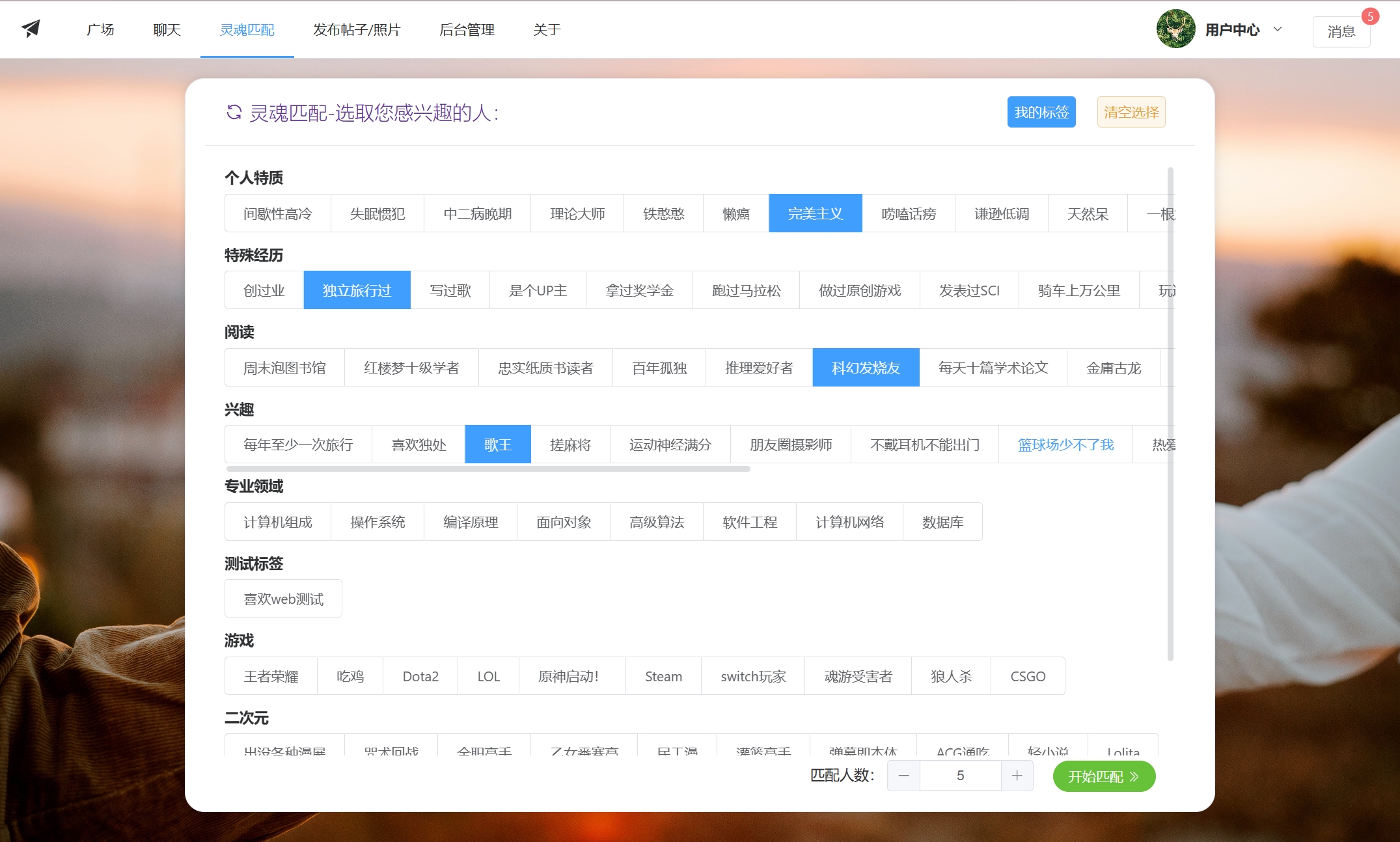Go to 发布帖子/照片 page
The width and height of the screenshot is (1400, 842).
[357, 29]
